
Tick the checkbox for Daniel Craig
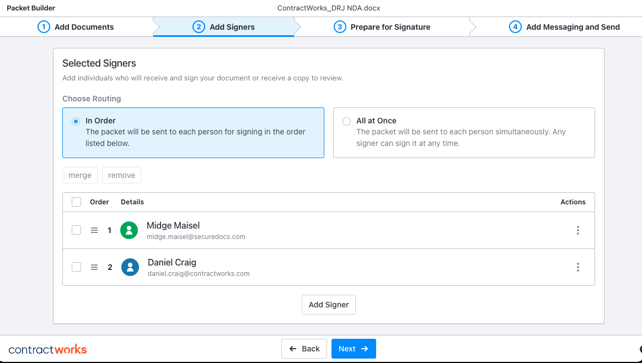[x=76, y=267]
